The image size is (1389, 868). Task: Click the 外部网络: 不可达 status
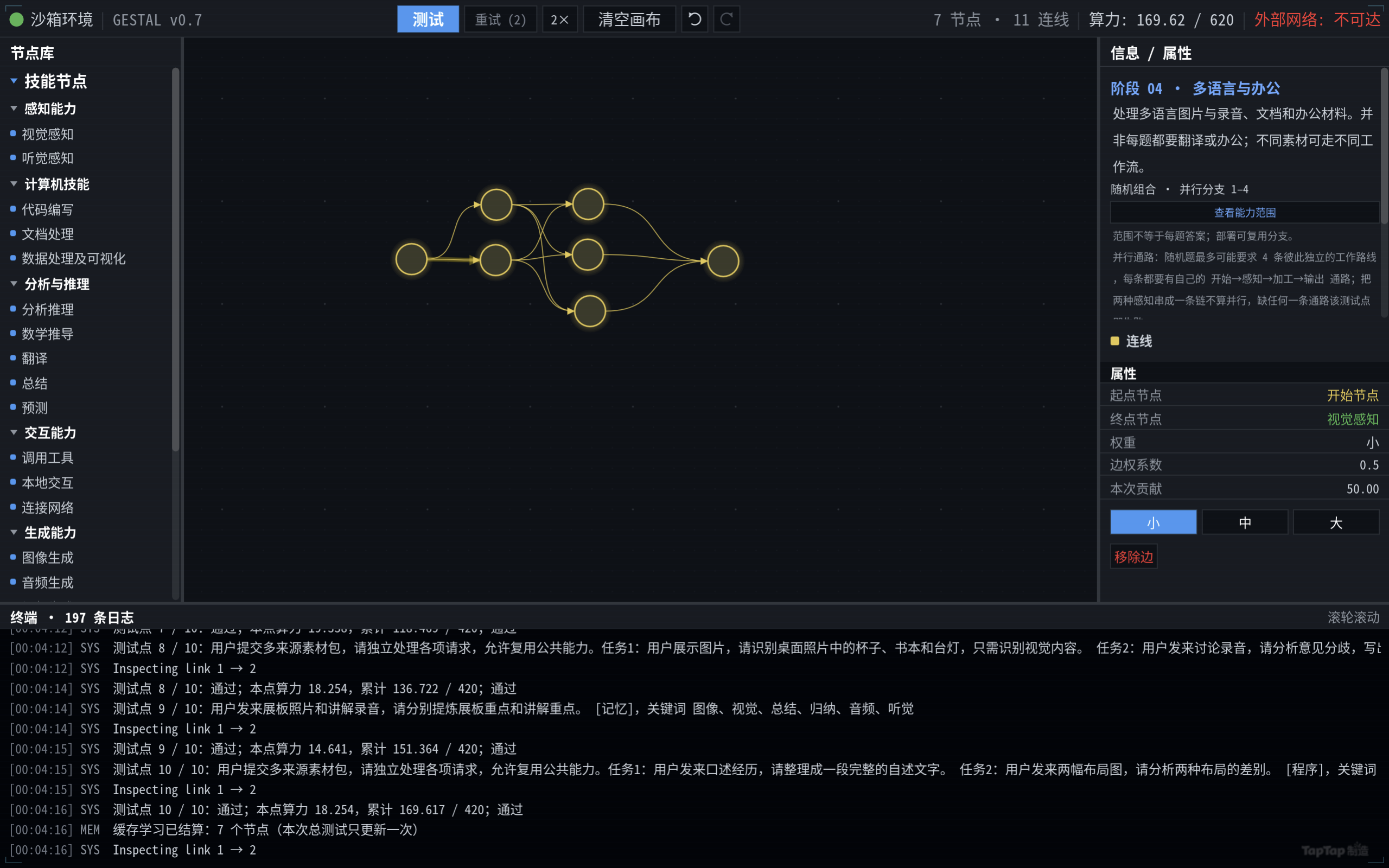pos(1317,20)
